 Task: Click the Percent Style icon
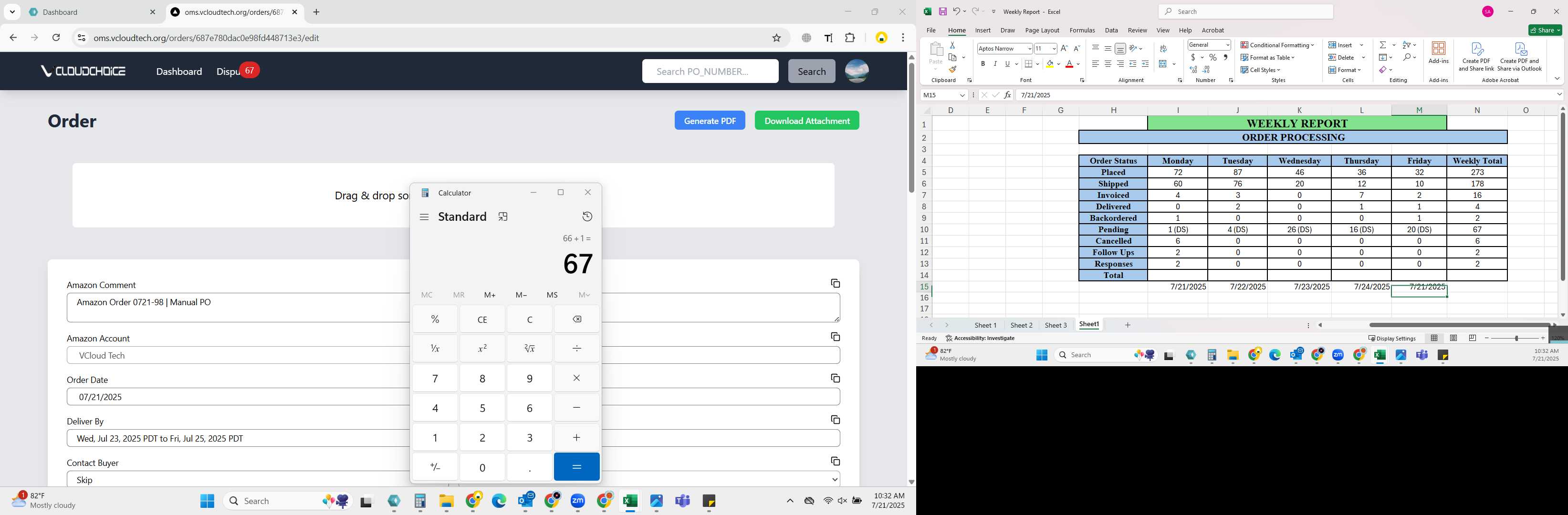tap(1213, 58)
